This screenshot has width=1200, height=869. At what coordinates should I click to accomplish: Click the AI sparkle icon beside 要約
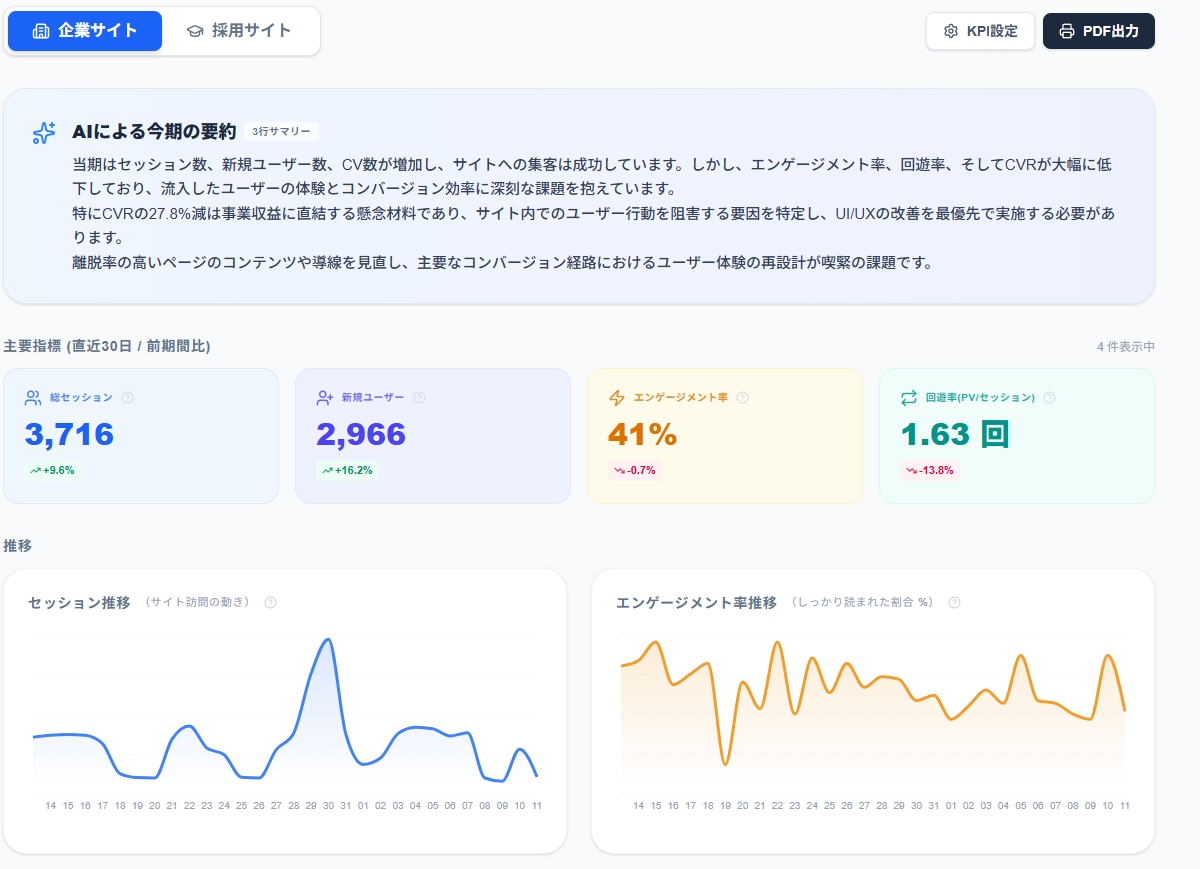[44, 133]
